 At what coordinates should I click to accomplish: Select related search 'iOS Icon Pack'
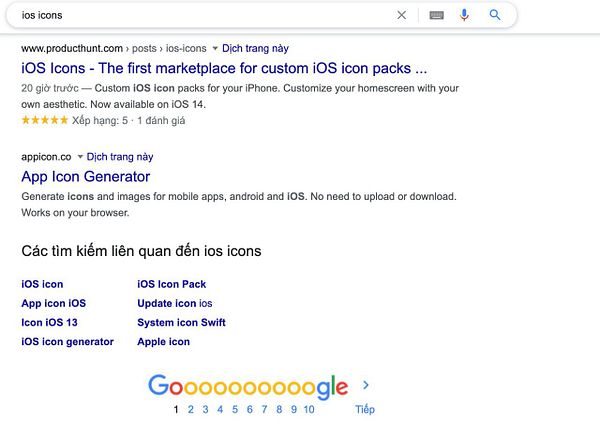point(171,284)
